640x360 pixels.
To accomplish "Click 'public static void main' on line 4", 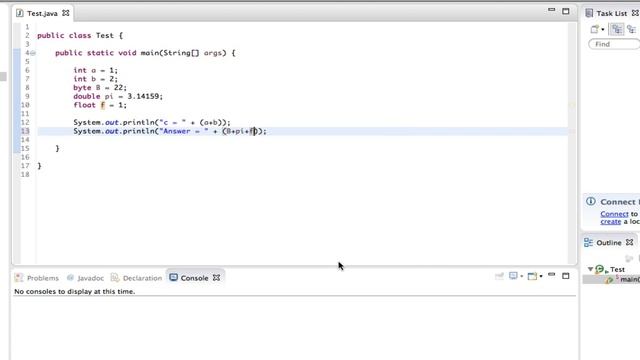I will tap(107, 53).
